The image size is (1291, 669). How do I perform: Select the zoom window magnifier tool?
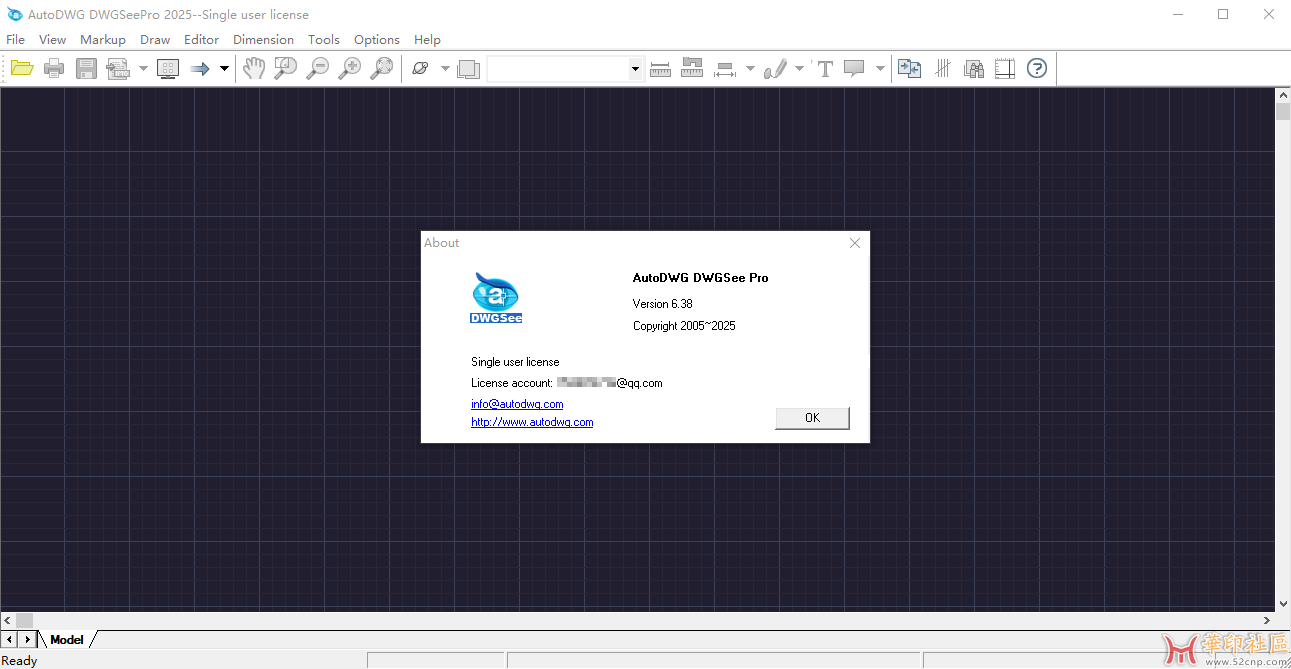point(286,68)
